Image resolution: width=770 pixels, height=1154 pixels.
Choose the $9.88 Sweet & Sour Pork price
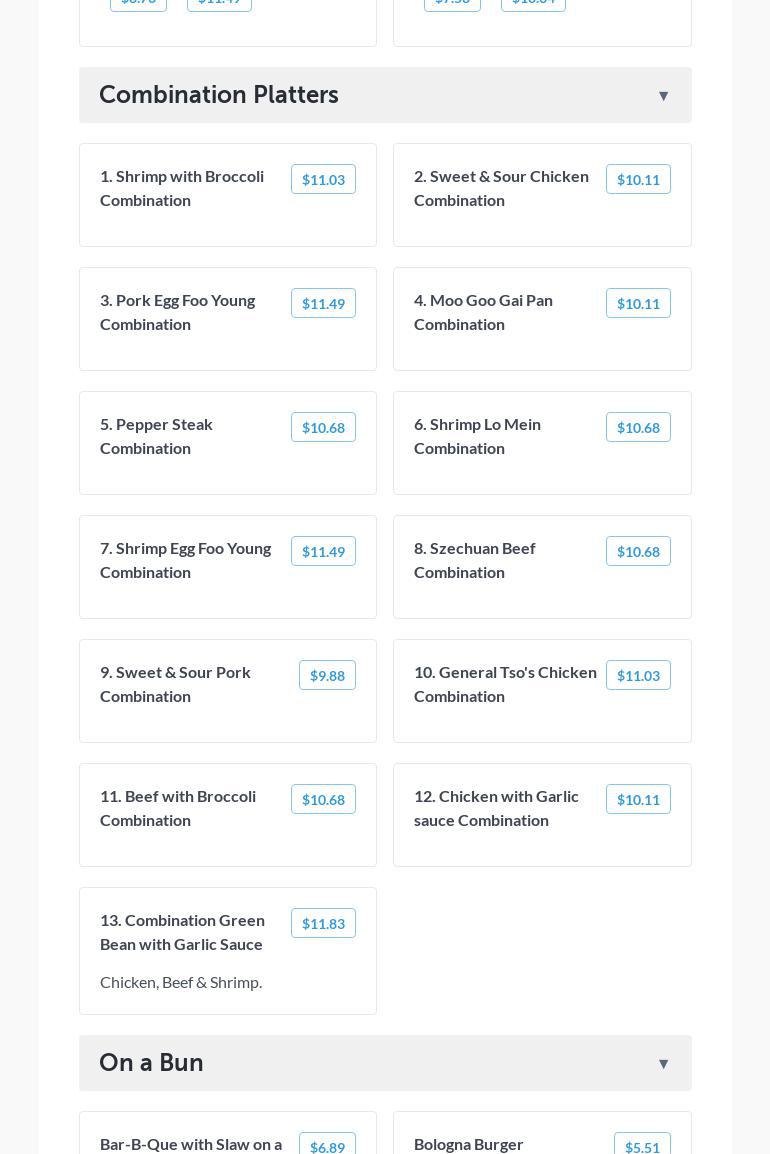(327, 676)
